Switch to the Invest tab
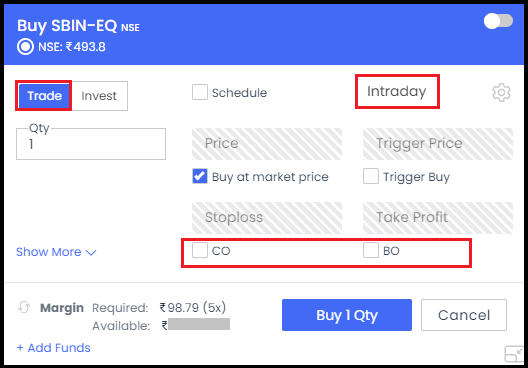 coord(99,96)
